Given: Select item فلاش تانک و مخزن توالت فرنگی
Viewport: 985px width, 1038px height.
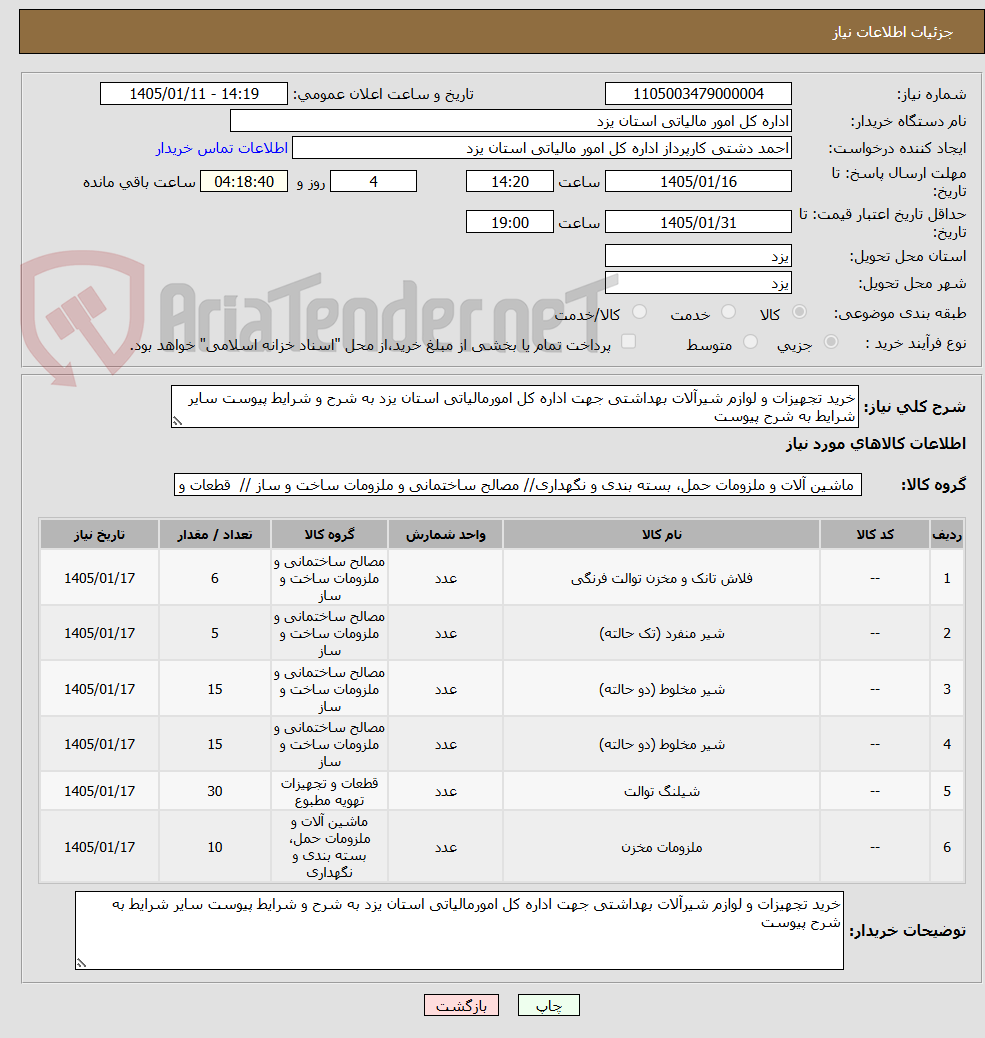Looking at the screenshot, I should (661, 578).
